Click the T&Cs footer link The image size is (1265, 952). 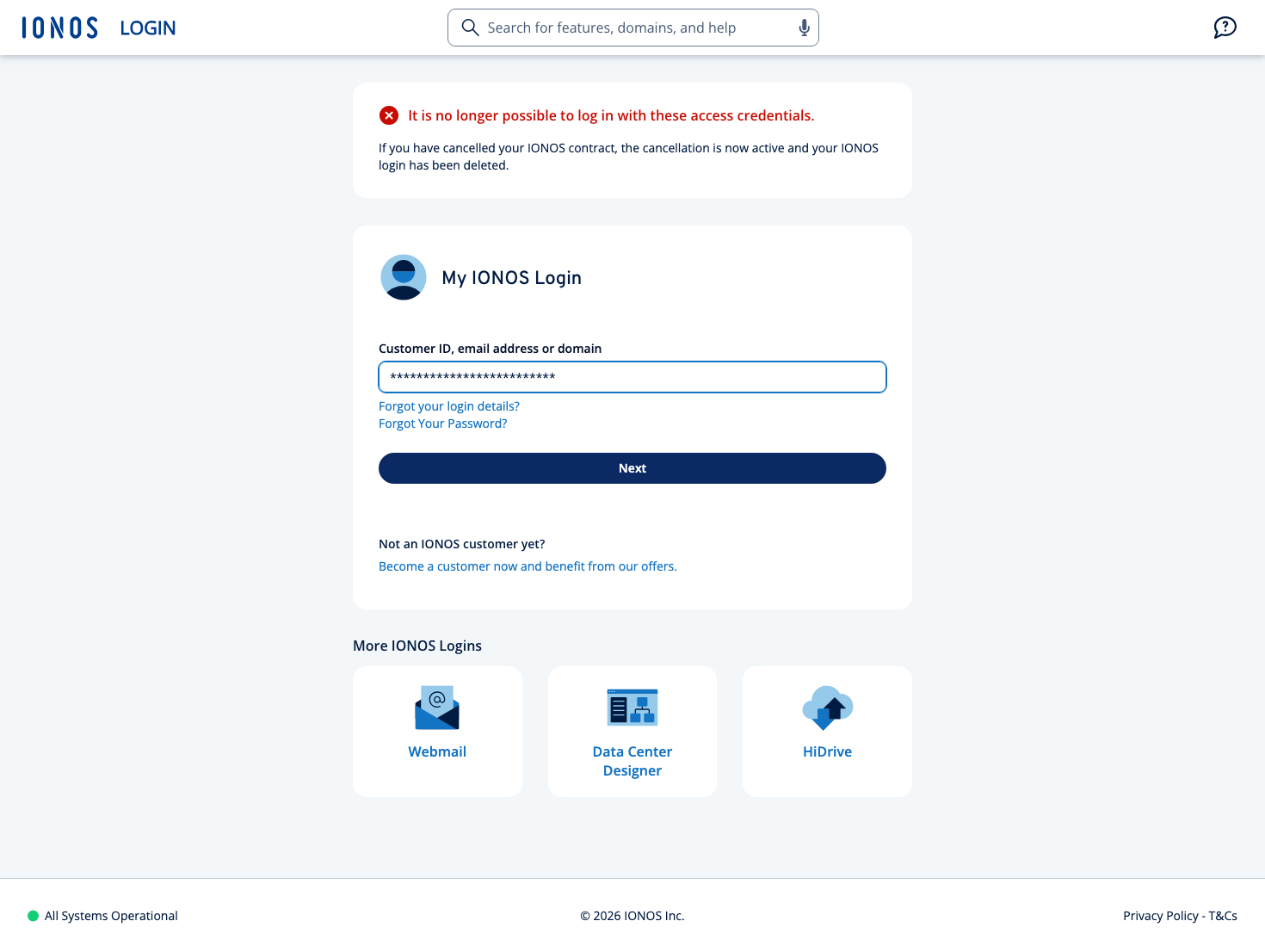[1223, 916]
